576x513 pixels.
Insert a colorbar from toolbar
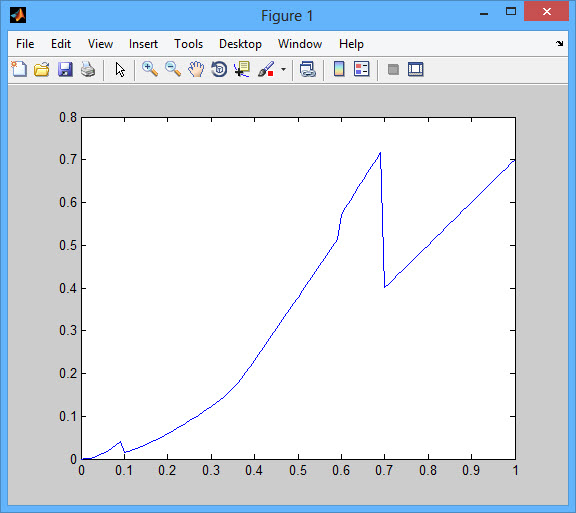339,69
